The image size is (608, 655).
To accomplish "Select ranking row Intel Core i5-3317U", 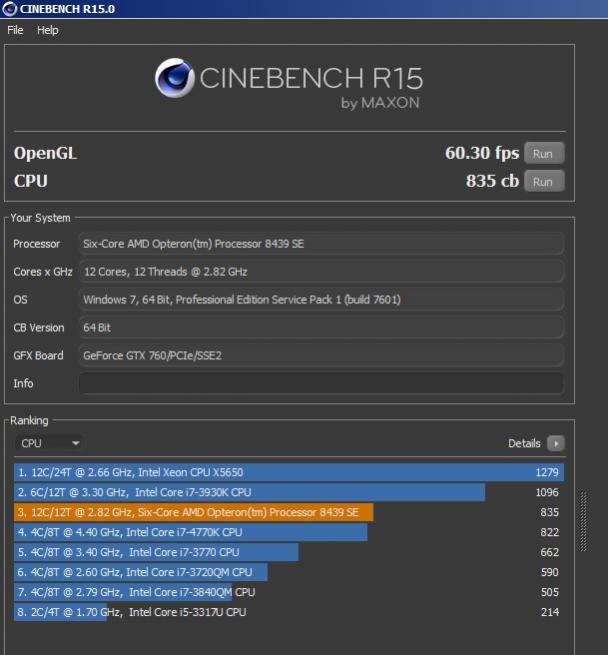I will coord(289,612).
